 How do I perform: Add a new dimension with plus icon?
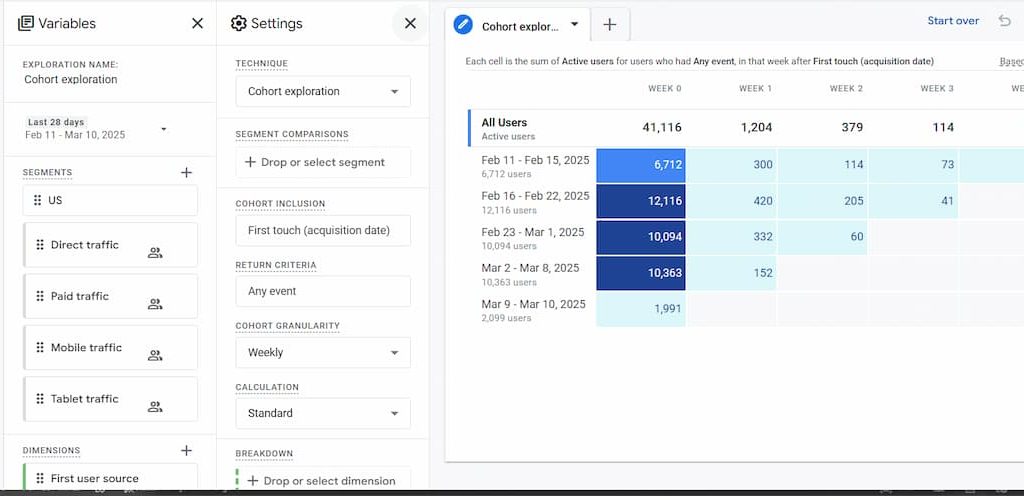click(x=186, y=450)
